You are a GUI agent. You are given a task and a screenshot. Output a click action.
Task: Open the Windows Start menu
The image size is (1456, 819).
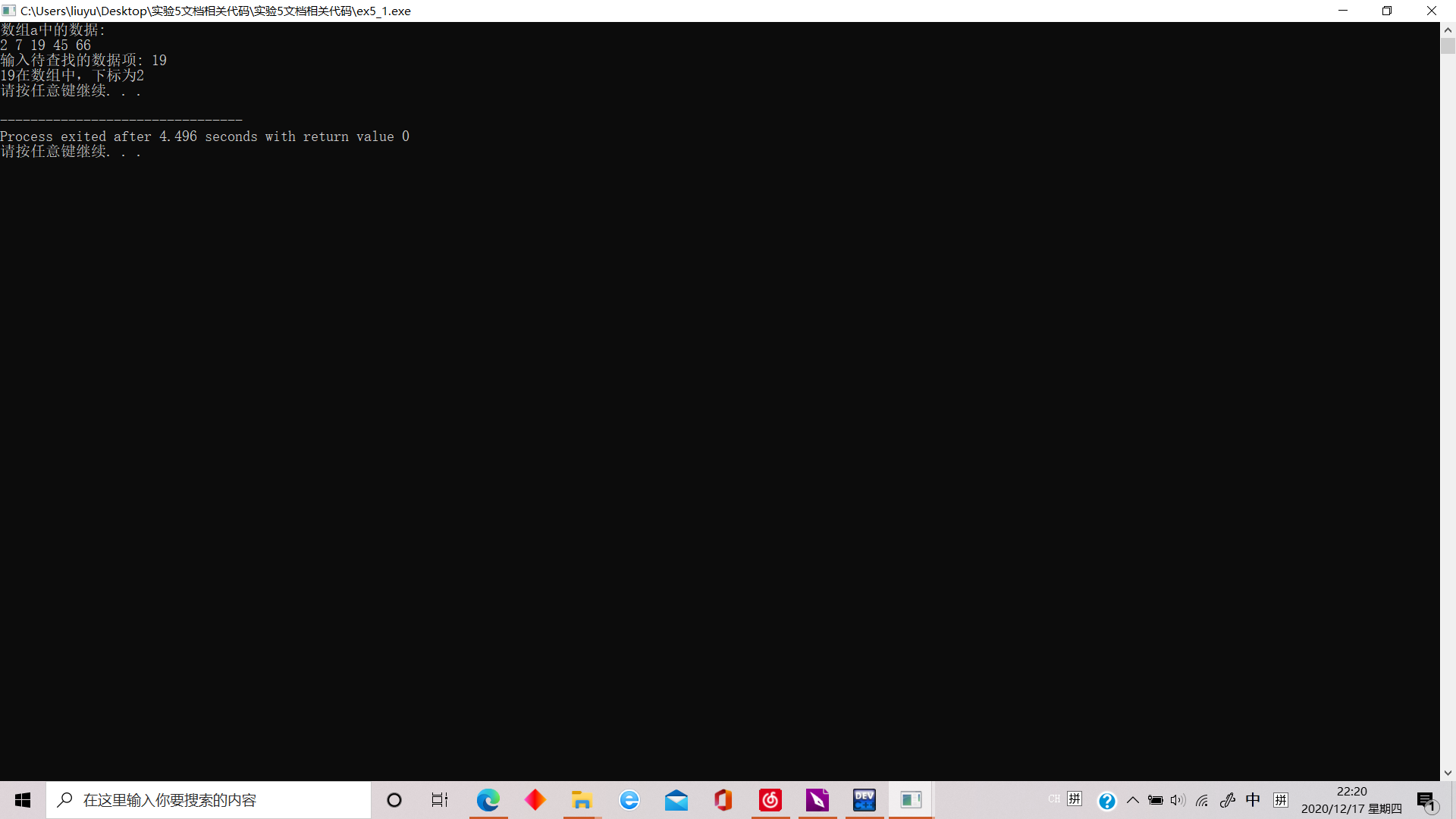point(23,800)
